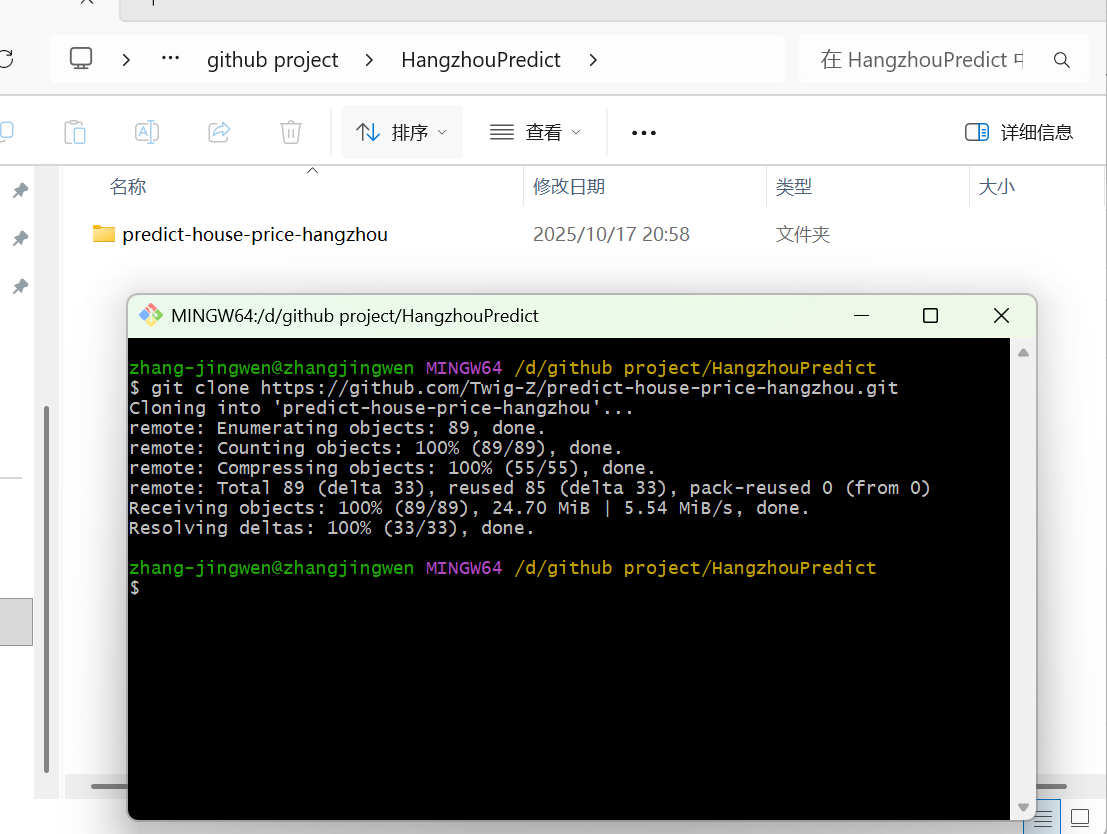The height and width of the screenshot is (834, 1107).
Task: Switch to details list view icon
Action: [1043, 818]
